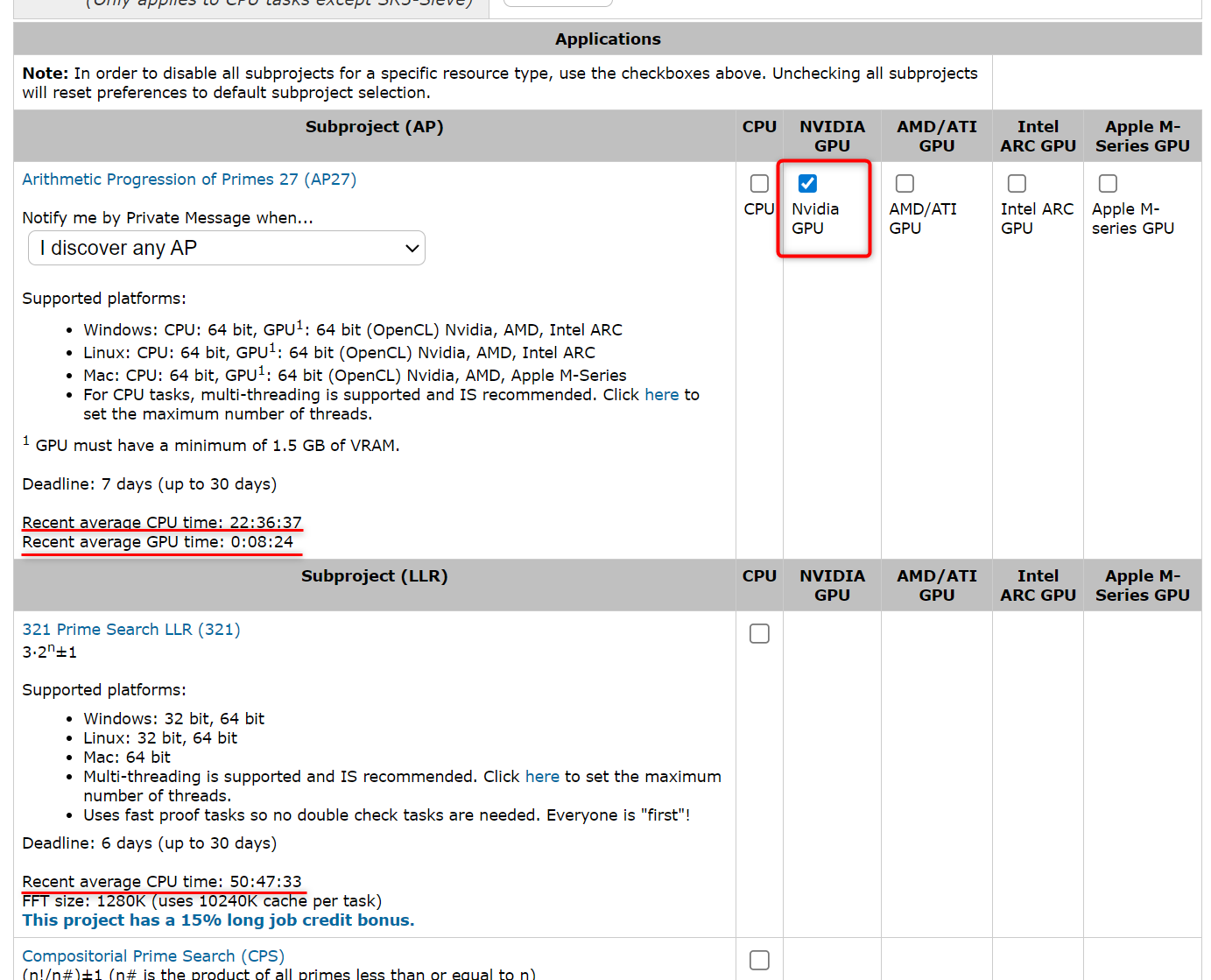Click the 15% long job credit bonus text
The width and height of the screenshot is (1211, 980).
218,920
